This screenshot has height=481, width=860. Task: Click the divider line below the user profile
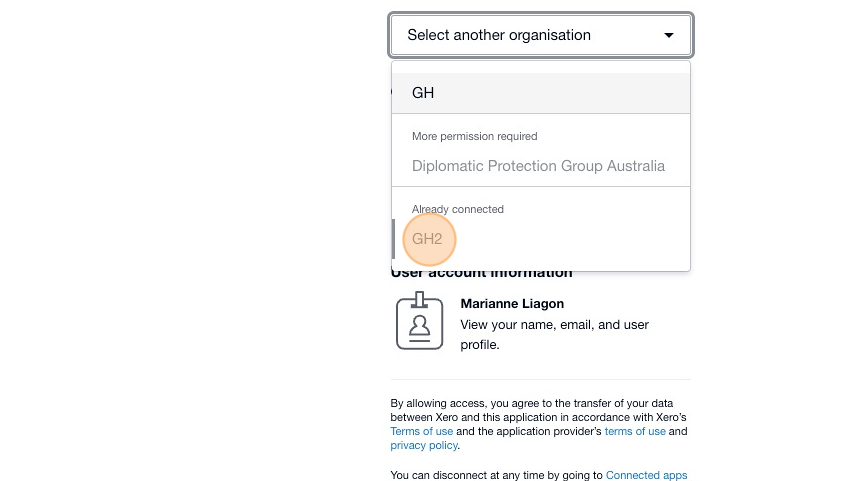pos(540,379)
